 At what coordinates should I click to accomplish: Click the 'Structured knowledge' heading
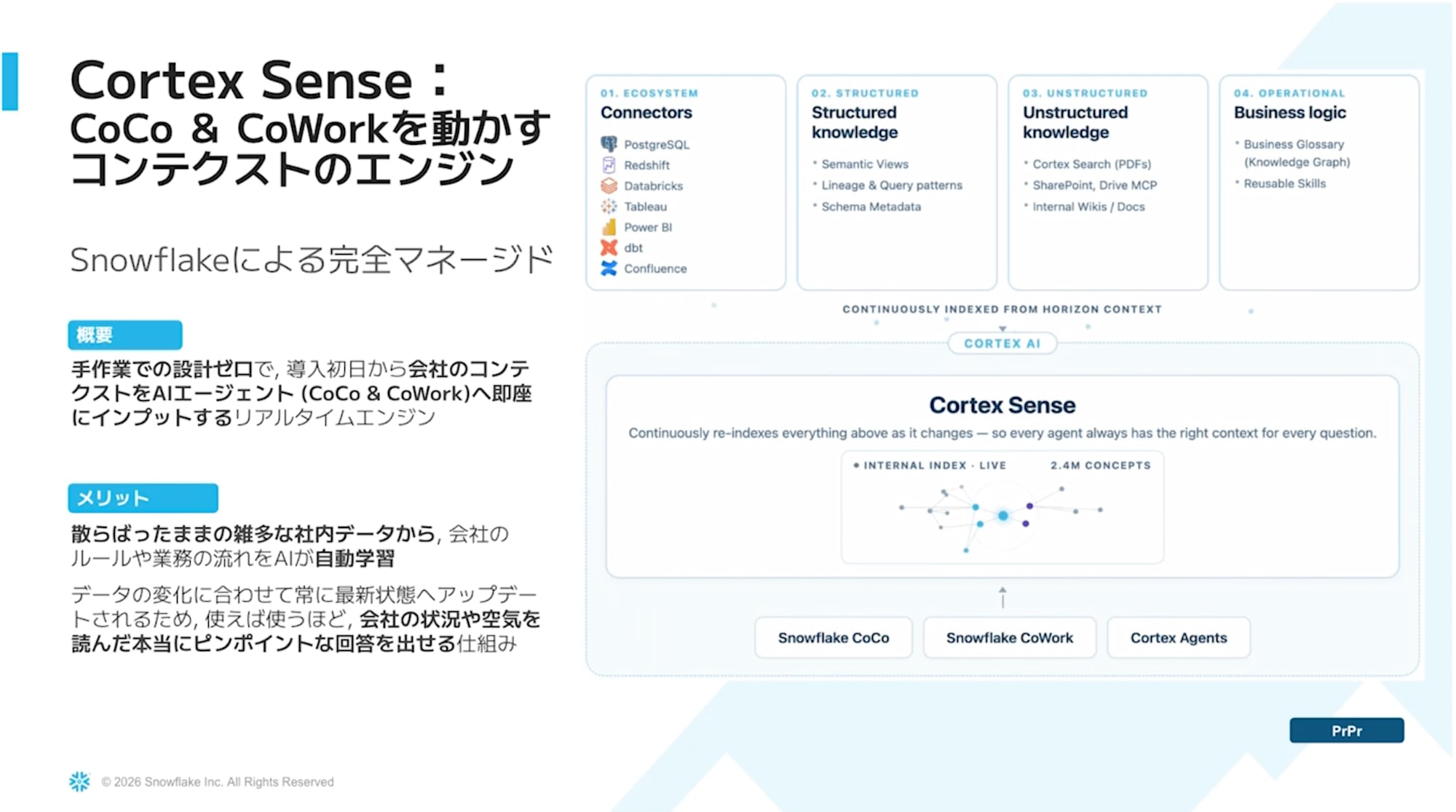855,122
